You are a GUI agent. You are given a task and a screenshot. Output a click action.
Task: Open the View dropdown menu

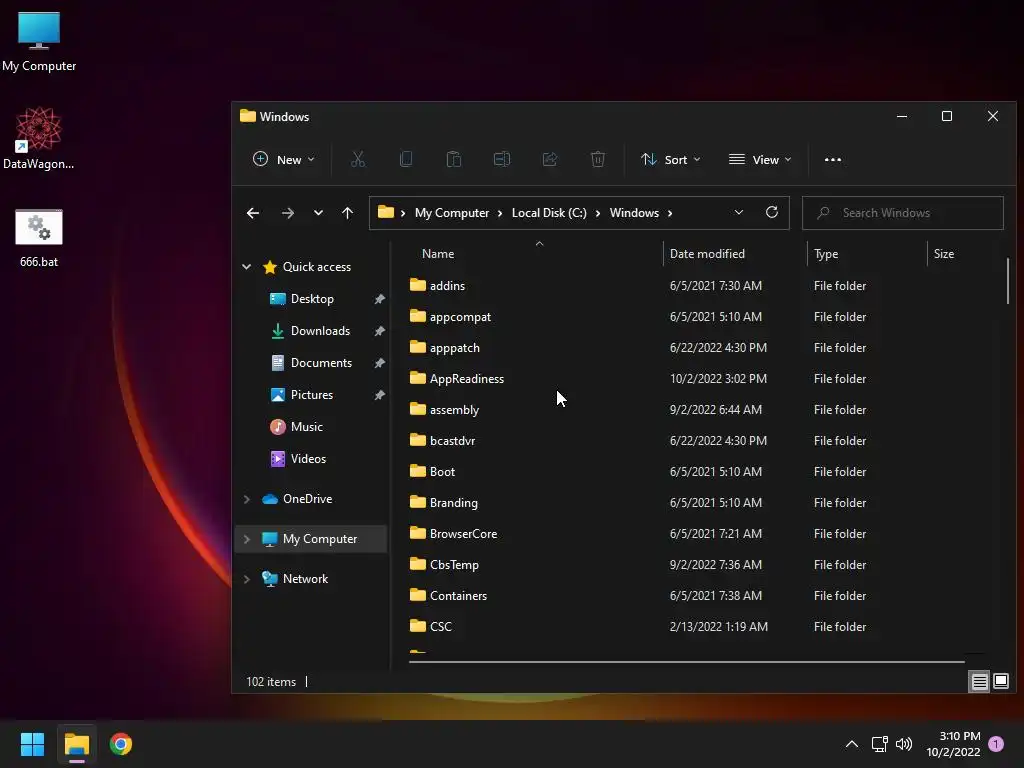click(x=760, y=159)
